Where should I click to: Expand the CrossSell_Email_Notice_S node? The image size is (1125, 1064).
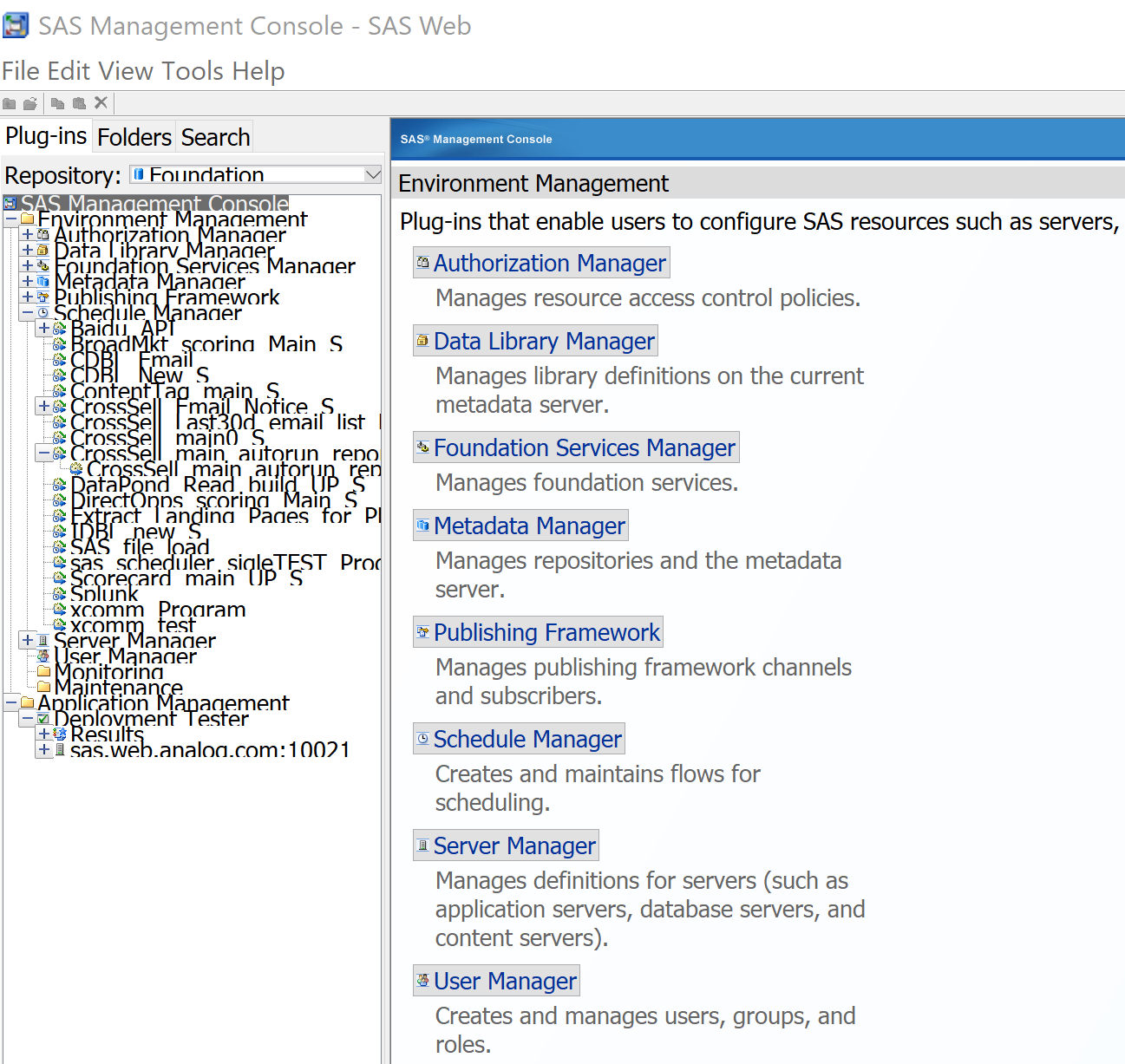click(x=43, y=406)
